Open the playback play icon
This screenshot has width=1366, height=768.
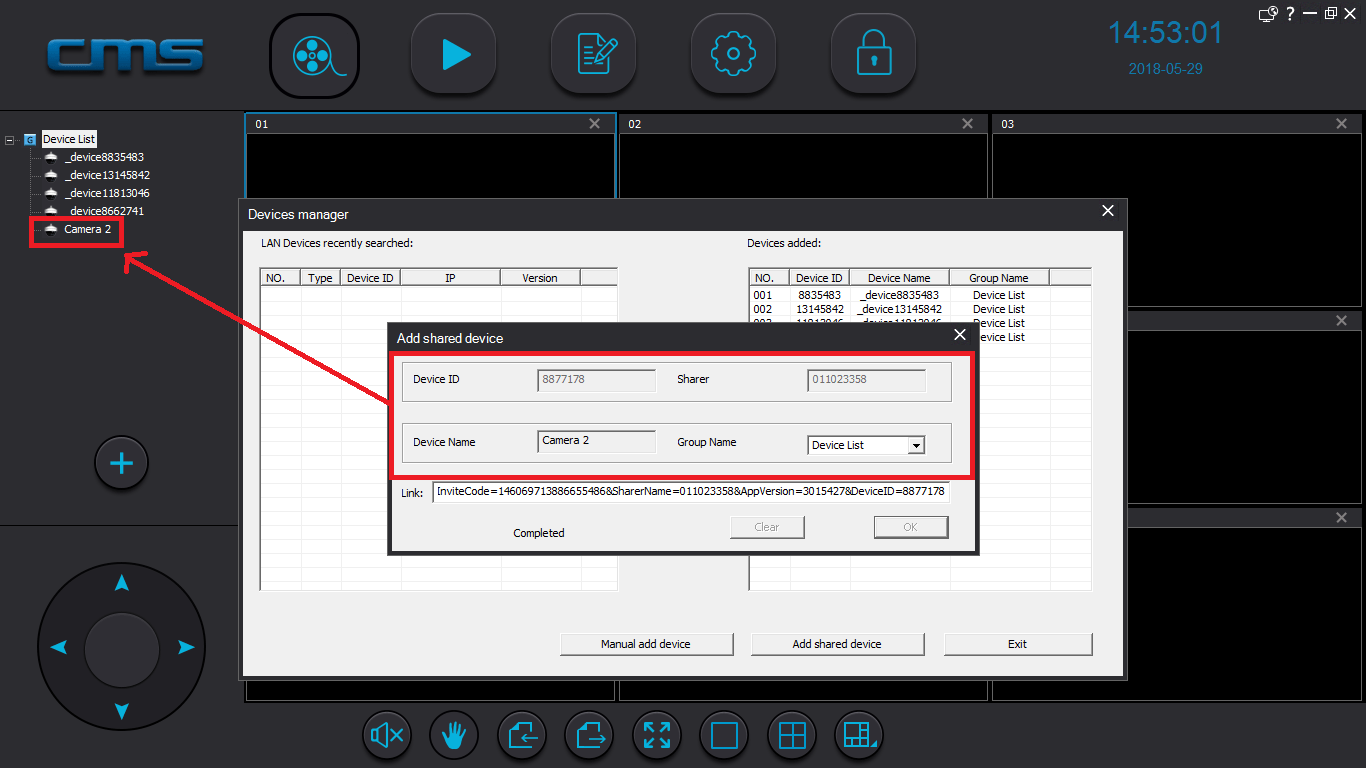pyautogui.click(x=454, y=55)
